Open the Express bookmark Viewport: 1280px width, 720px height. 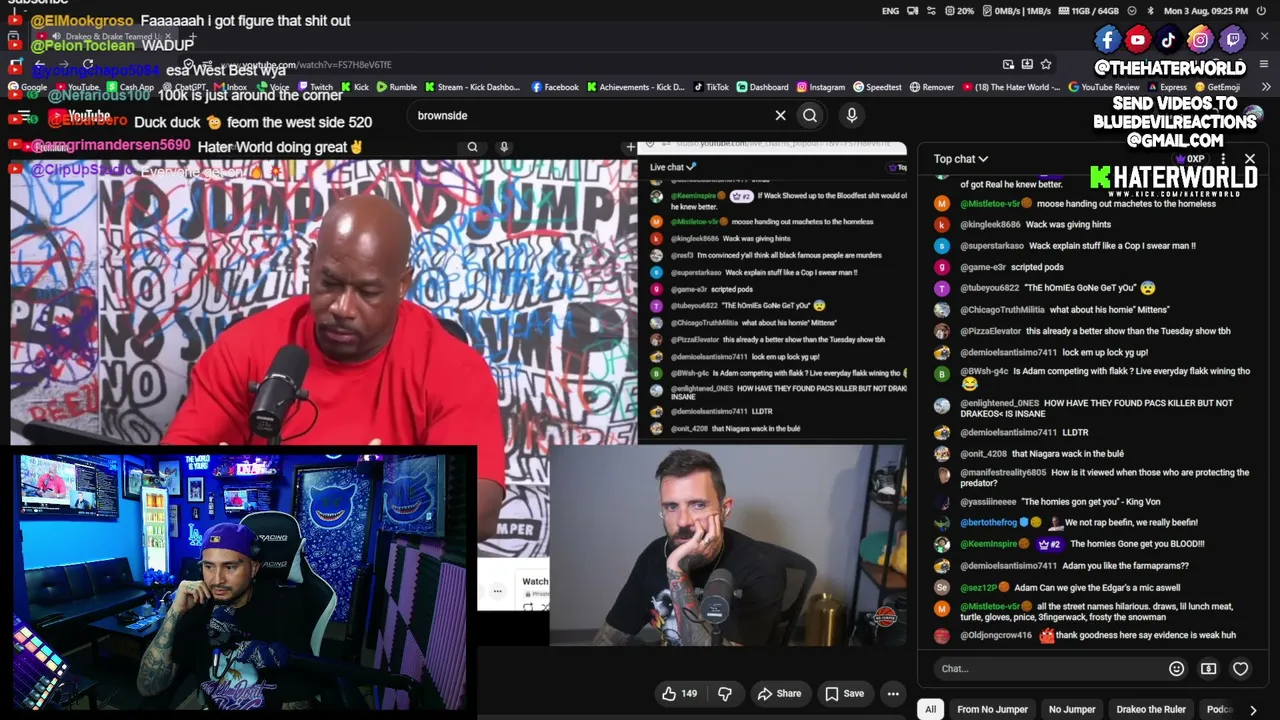pos(1167,87)
